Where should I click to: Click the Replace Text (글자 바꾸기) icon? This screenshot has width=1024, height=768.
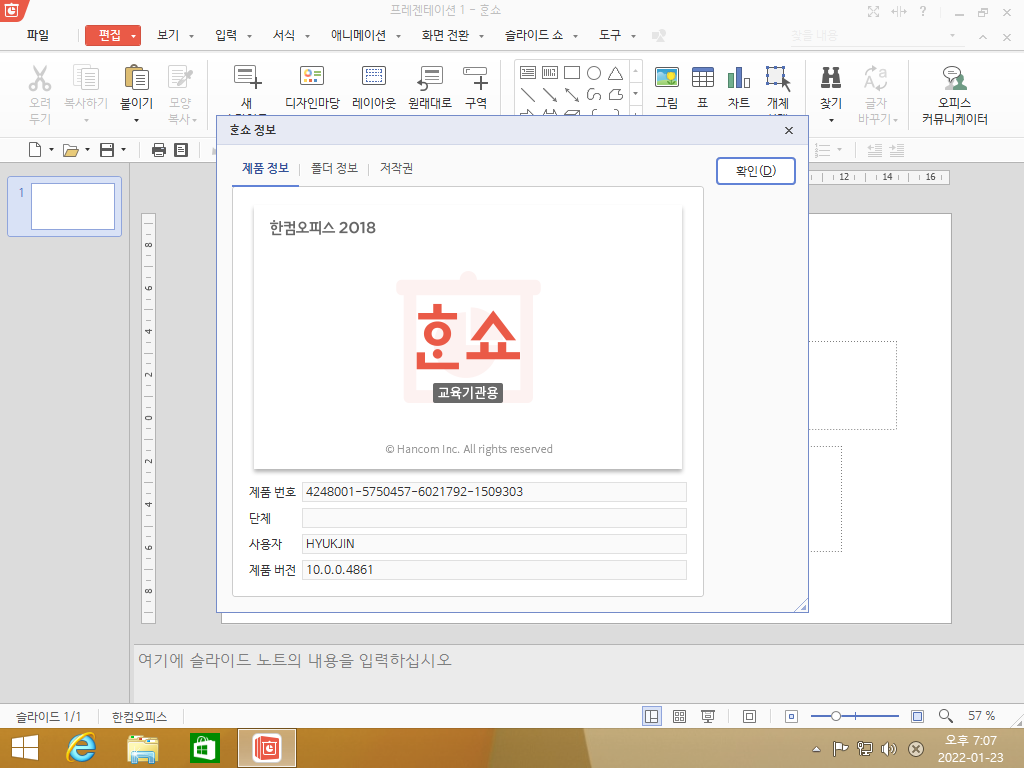tap(876, 78)
